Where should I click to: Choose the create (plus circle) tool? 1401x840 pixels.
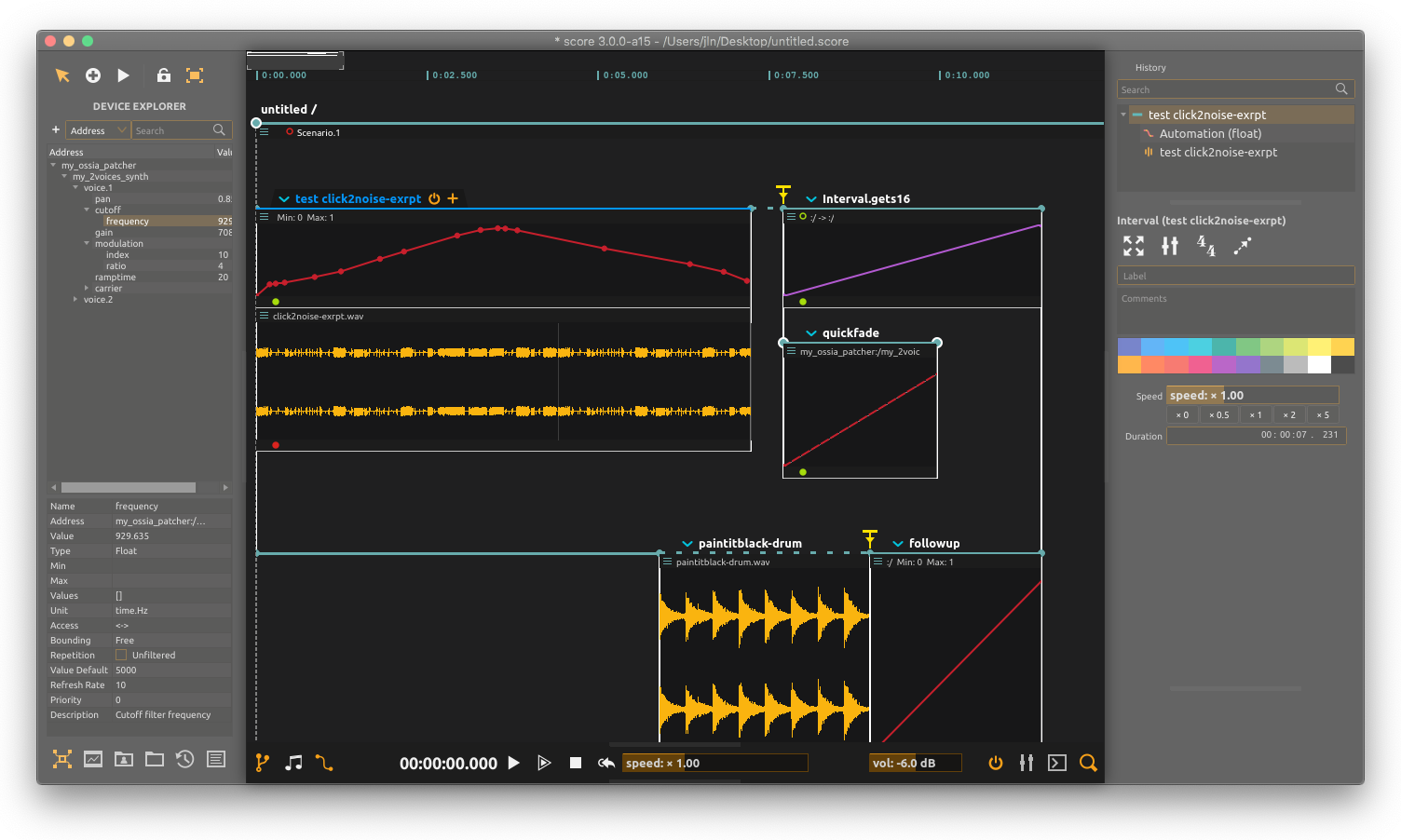click(x=93, y=75)
